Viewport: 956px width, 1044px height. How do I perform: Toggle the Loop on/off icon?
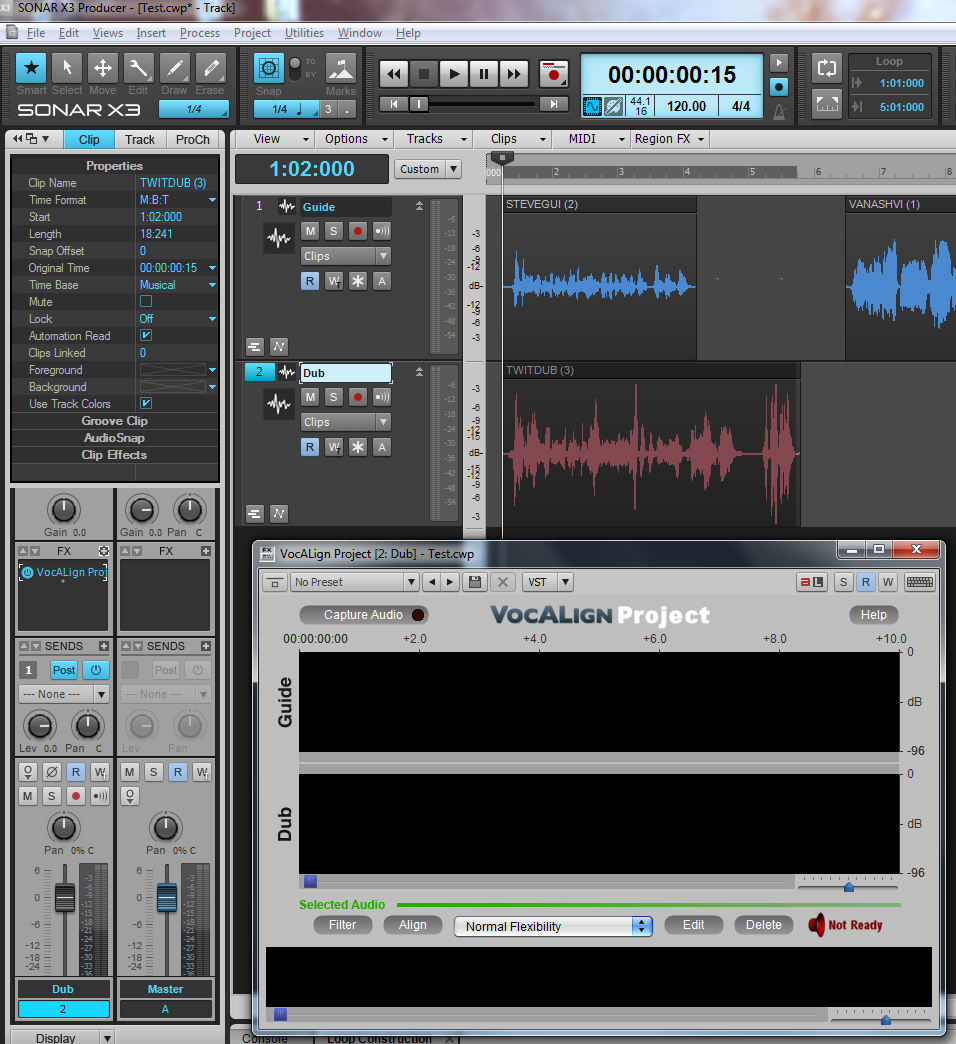(827, 68)
